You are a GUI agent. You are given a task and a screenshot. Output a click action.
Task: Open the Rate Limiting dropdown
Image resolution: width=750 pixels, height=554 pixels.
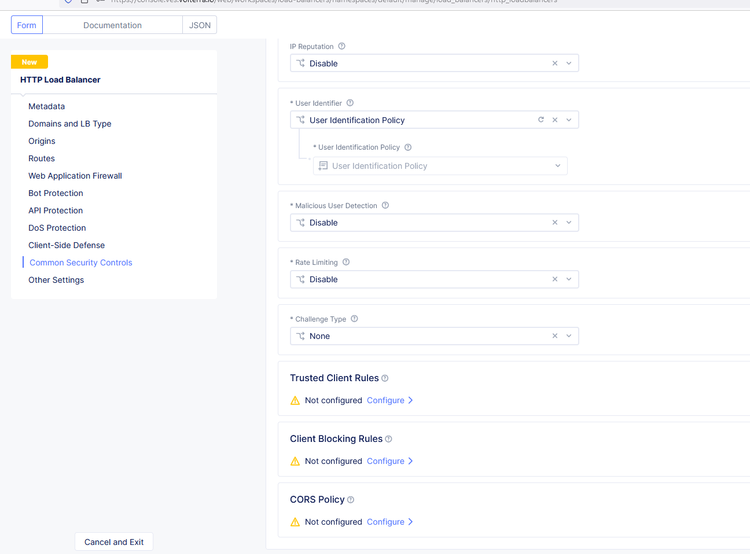pos(569,280)
